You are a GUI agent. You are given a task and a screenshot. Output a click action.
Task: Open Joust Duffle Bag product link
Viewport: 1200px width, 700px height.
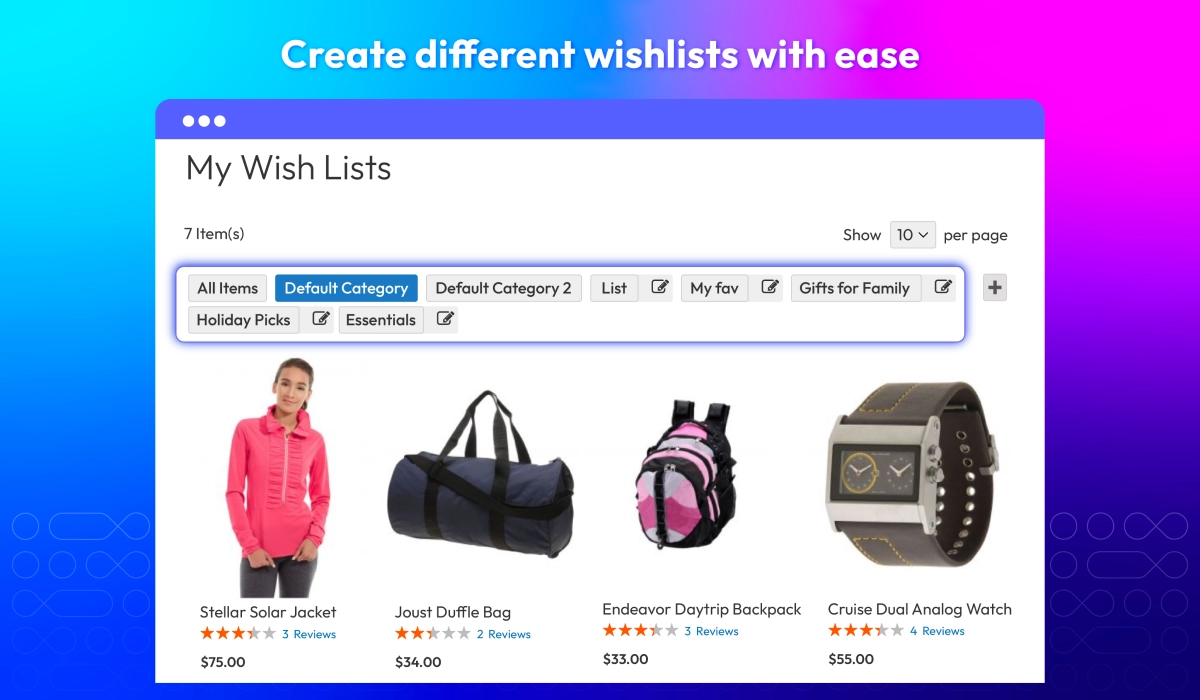coord(453,612)
